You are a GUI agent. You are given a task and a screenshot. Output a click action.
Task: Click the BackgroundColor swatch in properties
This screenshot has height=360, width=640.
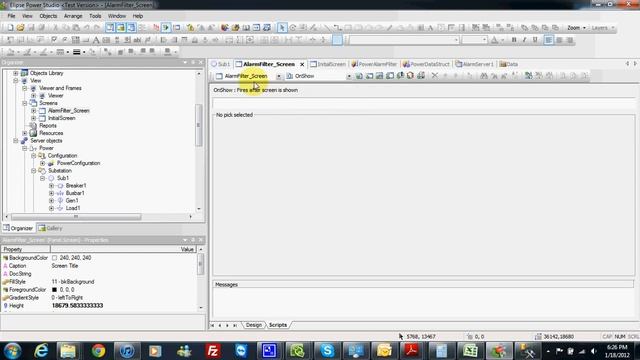coord(54,258)
